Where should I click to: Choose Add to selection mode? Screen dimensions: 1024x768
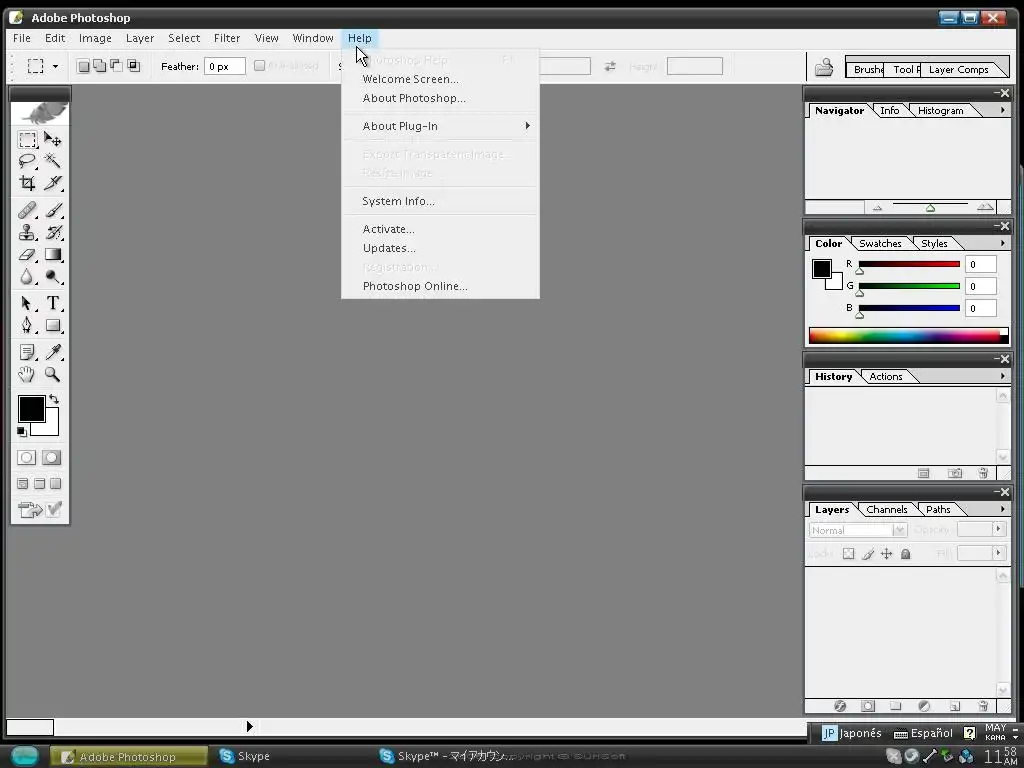(x=99, y=66)
